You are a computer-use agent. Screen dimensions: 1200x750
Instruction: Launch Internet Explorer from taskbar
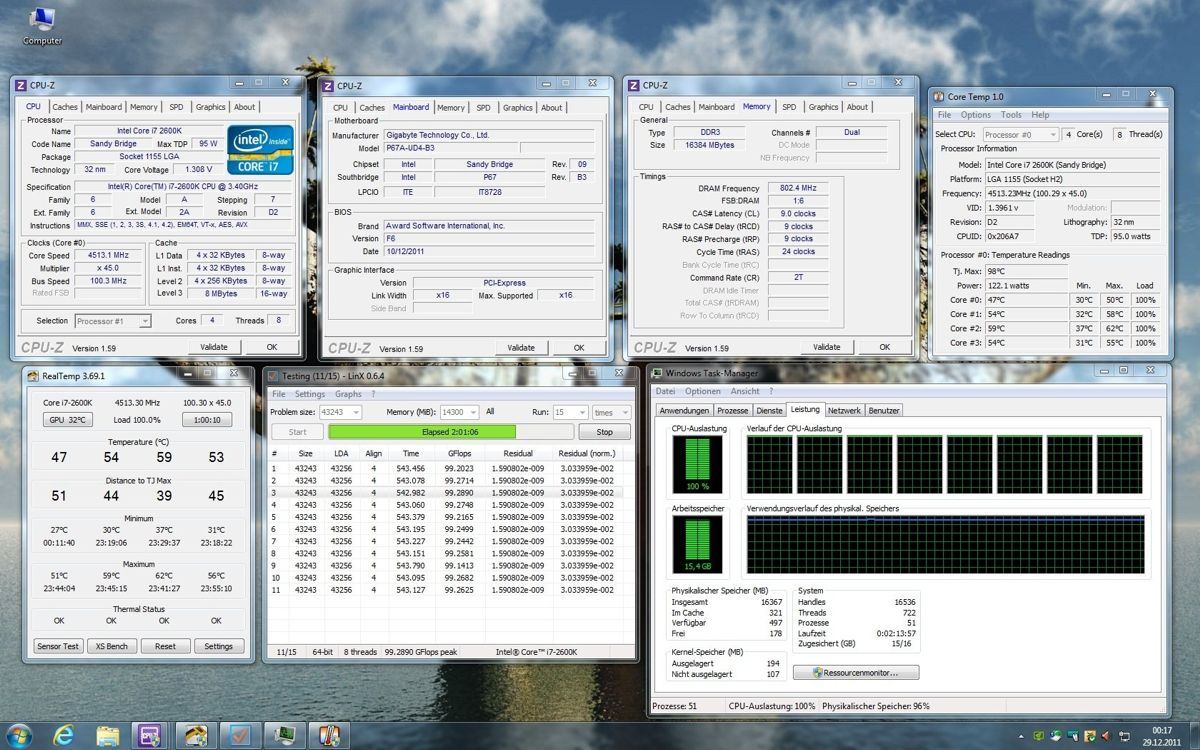pos(63,736)
